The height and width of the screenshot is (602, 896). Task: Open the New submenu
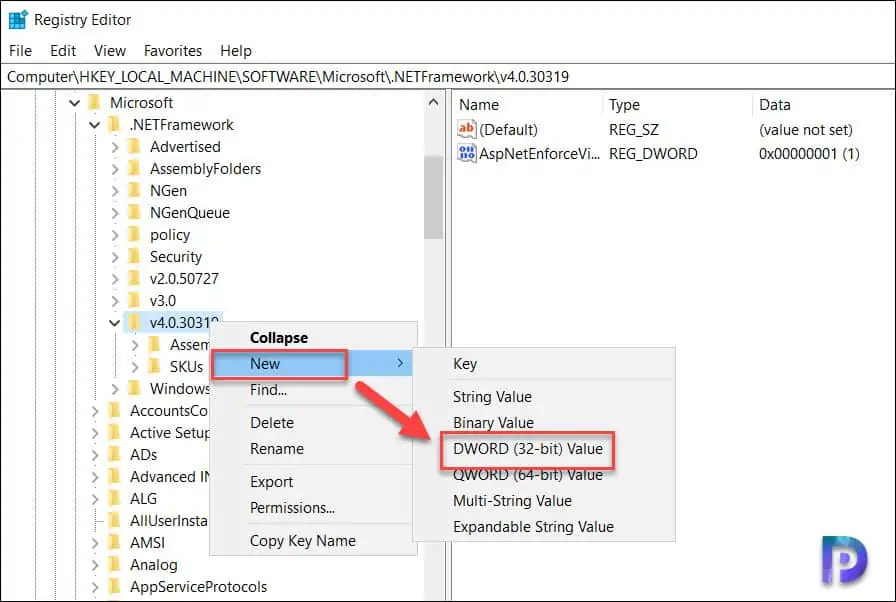312,364
